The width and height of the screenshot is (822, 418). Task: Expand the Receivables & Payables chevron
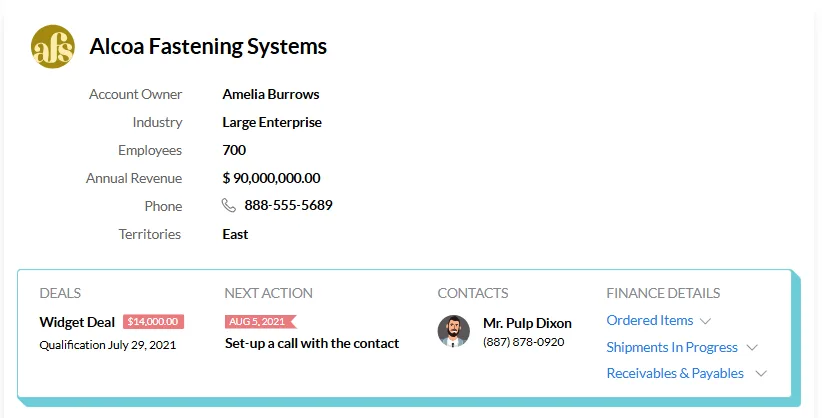(761, 374)
